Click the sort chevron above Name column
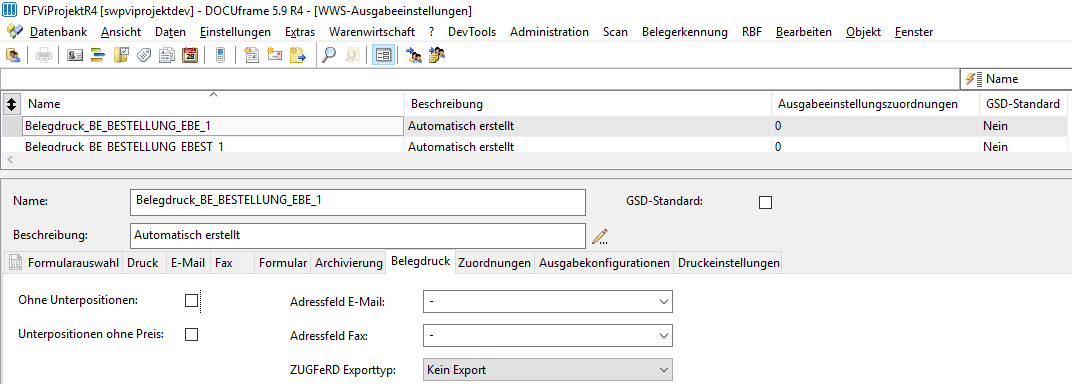The width and height of the screenshot is (1072, 384). point(213,94)
